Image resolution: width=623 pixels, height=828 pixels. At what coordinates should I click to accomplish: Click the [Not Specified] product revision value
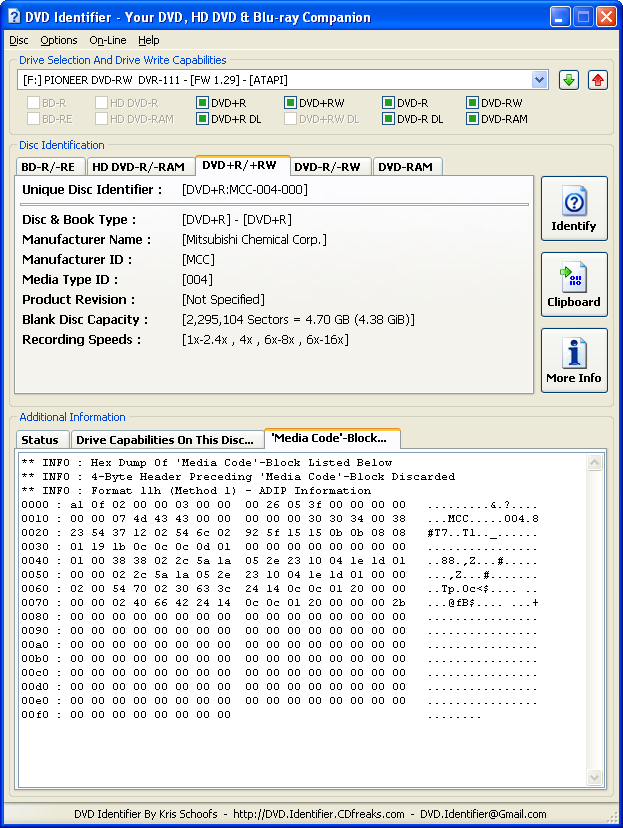pos(223,300)
